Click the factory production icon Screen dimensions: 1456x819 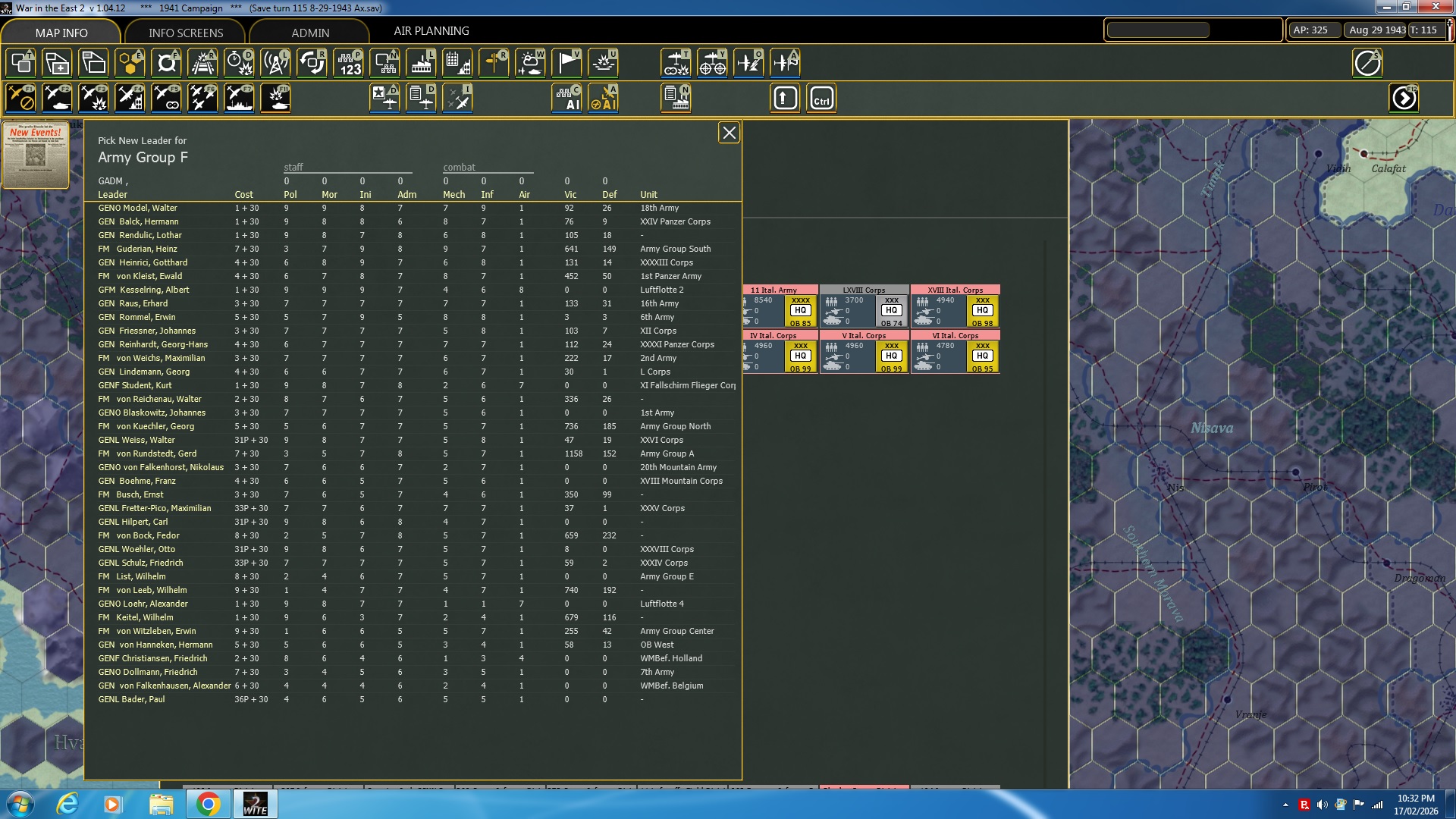point(421,63)
